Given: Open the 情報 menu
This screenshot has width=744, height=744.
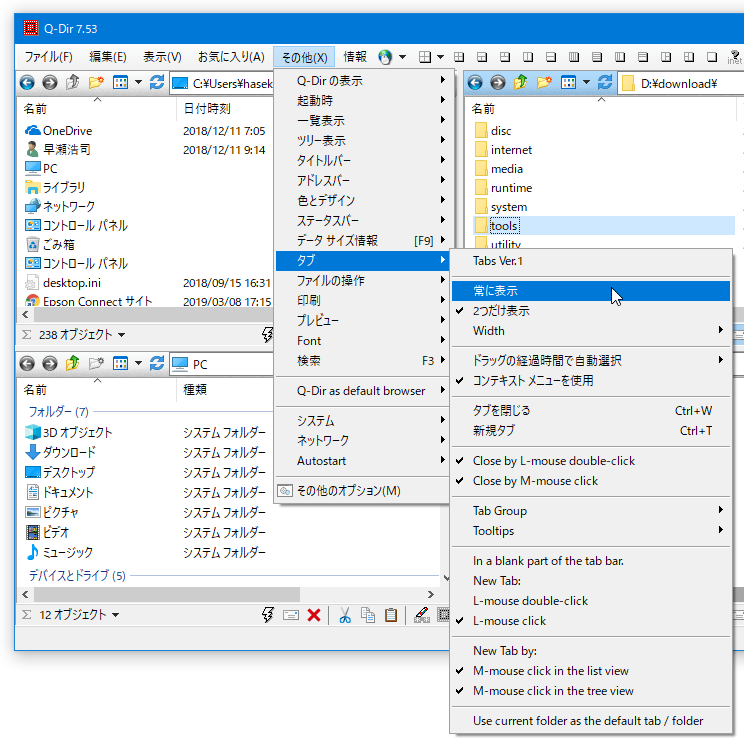Looking at the screenshot, I should 355,57.
